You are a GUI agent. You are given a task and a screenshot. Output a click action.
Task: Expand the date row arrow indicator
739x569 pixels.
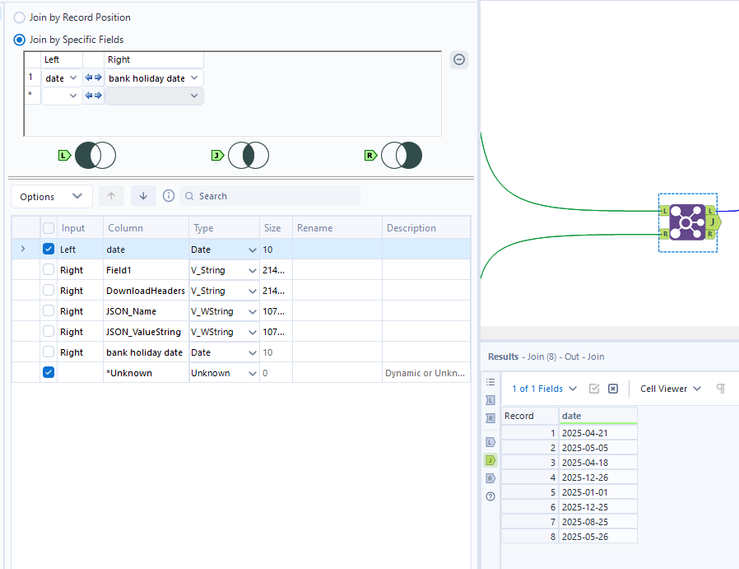(x=23, y=249)
